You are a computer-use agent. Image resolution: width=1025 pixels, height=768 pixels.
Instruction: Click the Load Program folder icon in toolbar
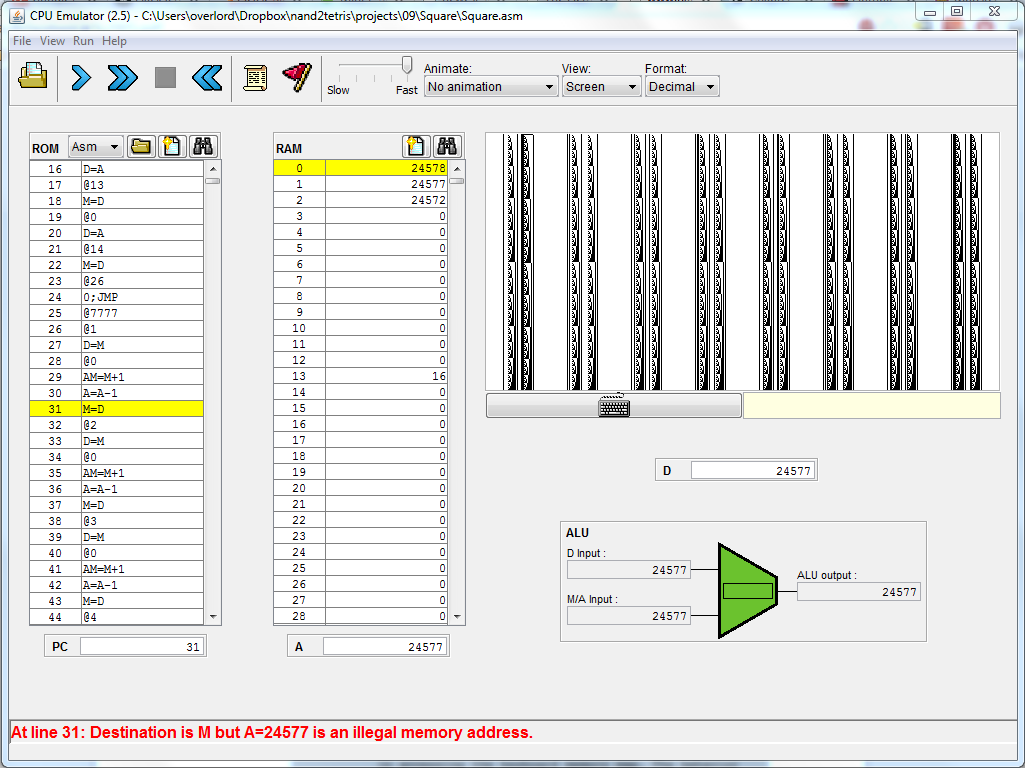pos(33,77)
